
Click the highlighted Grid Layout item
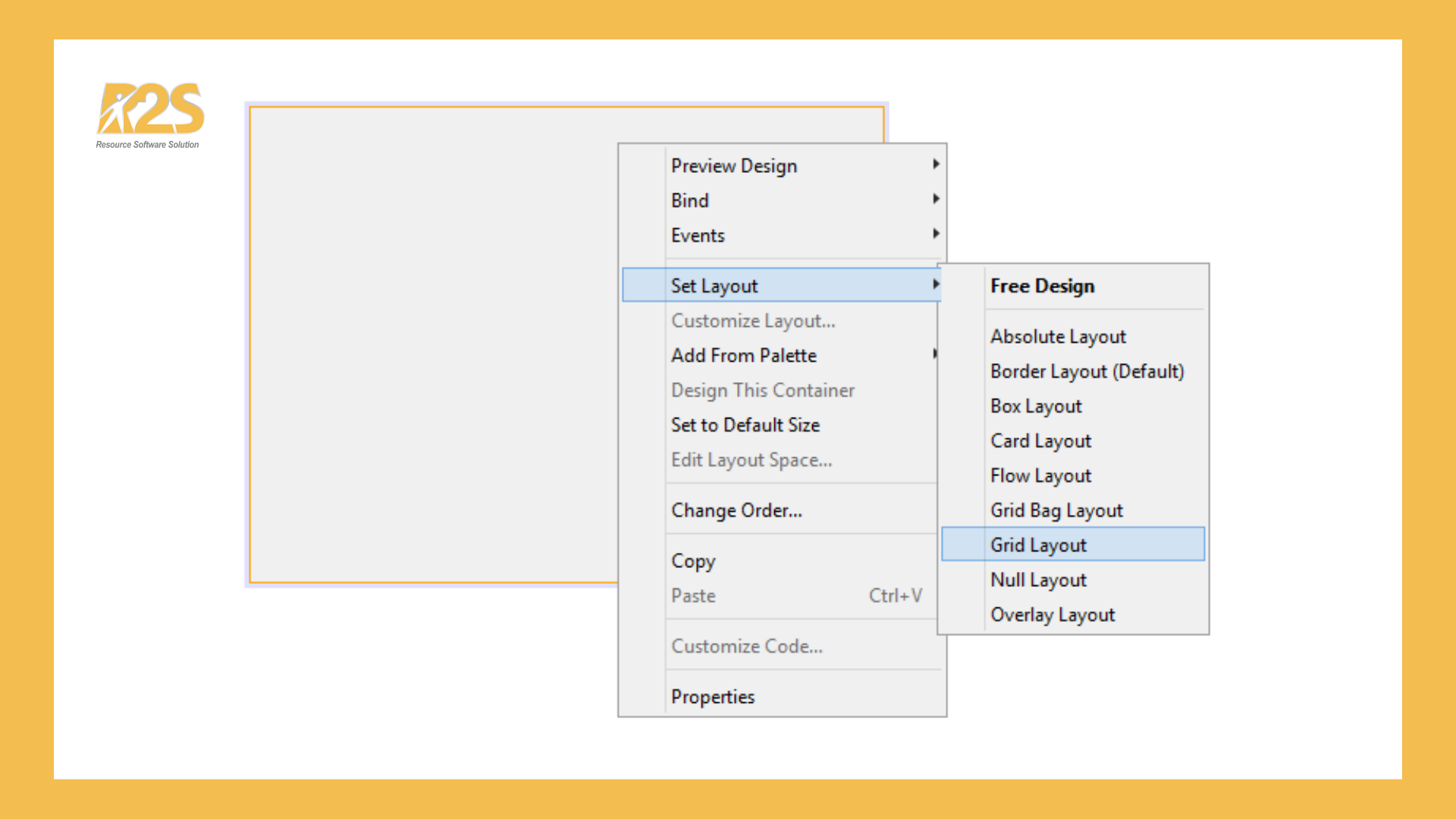[x=1038, y=545]
